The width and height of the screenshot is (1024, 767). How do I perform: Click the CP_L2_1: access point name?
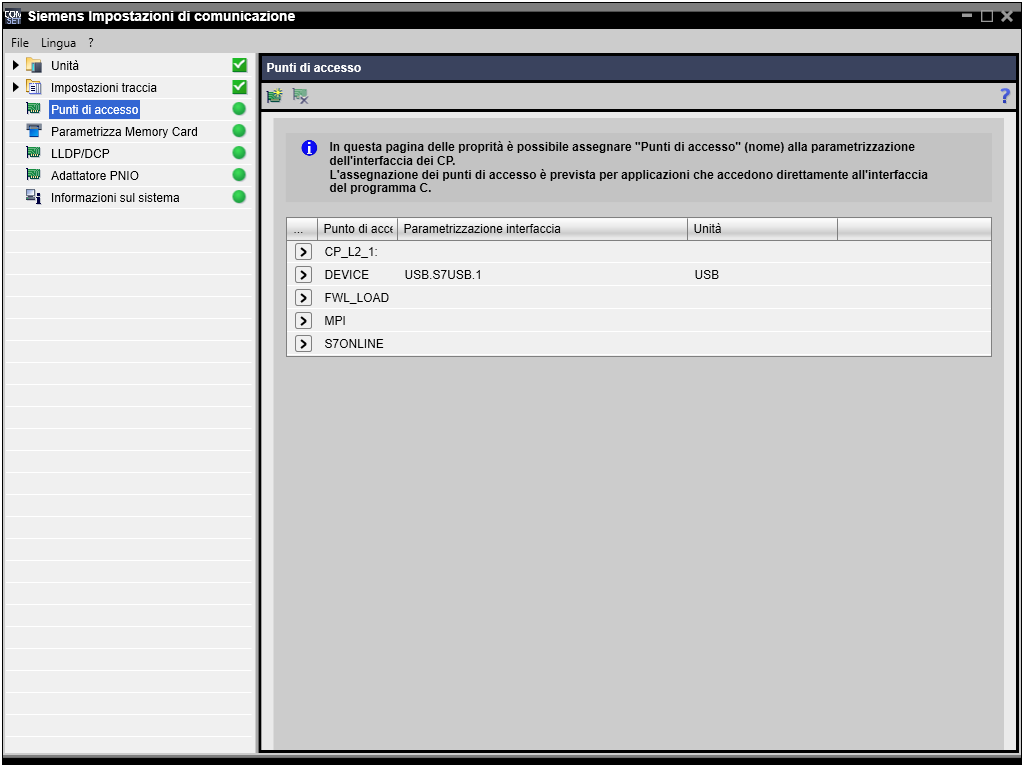[351, 252]
